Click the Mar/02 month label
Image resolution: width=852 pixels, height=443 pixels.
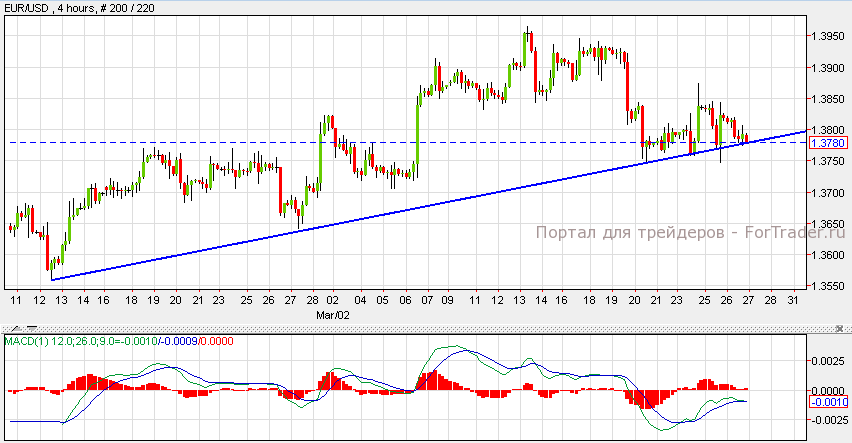tap(335, 313)
